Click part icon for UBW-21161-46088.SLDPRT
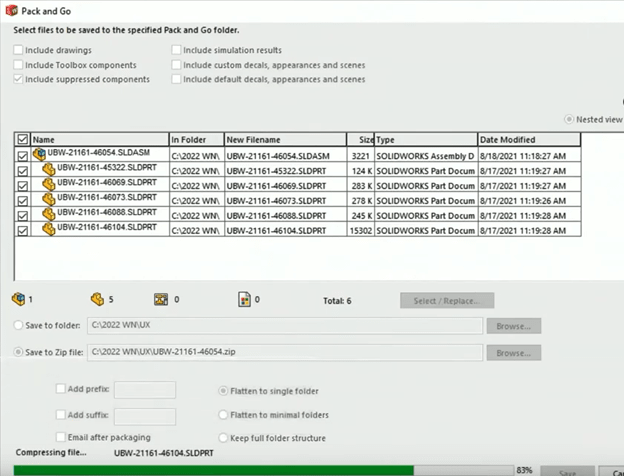 (49, 214)
